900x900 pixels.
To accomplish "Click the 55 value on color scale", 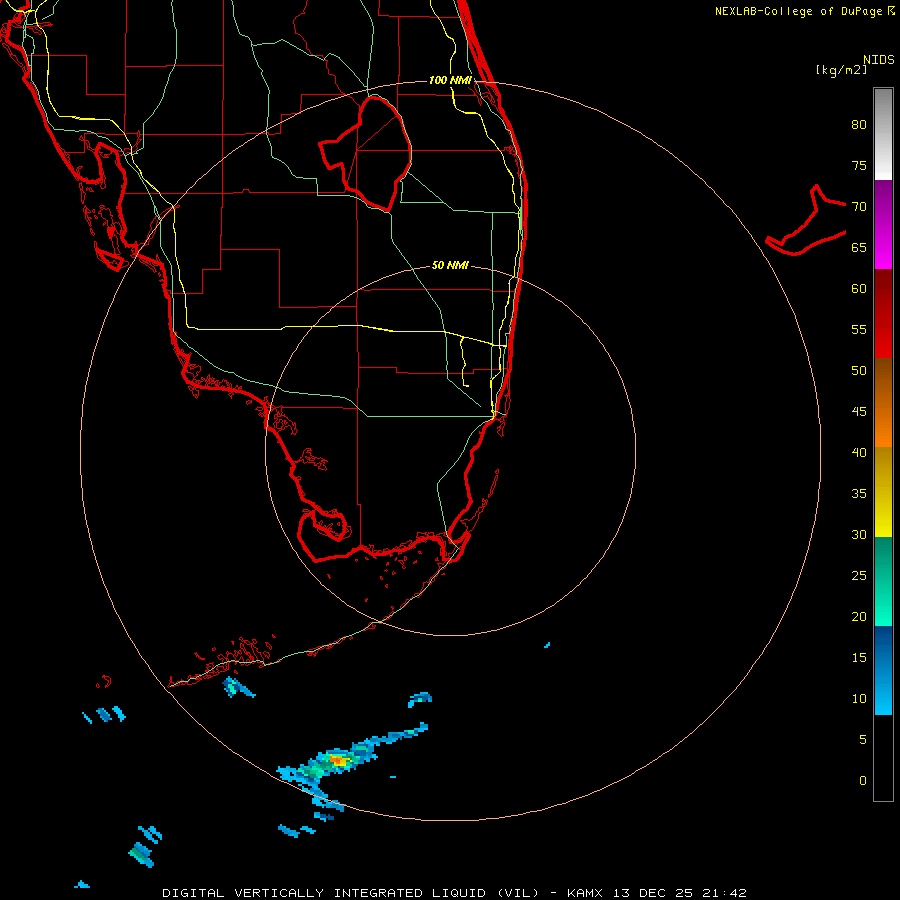I will pos(859,330).
